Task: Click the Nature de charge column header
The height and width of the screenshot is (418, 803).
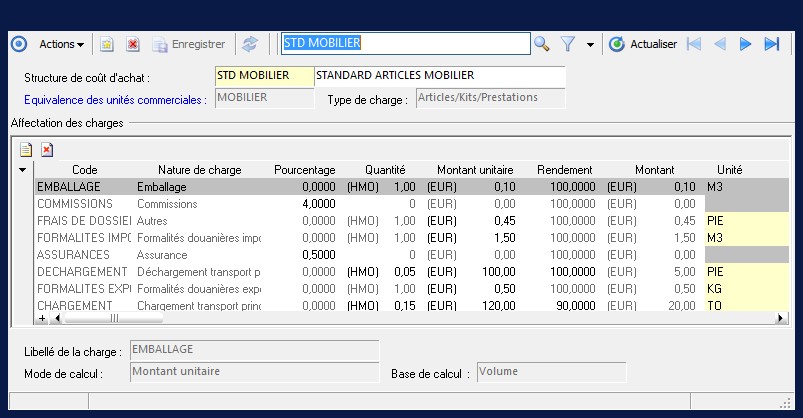Action: pyautogui.click(x=199, y=170)
